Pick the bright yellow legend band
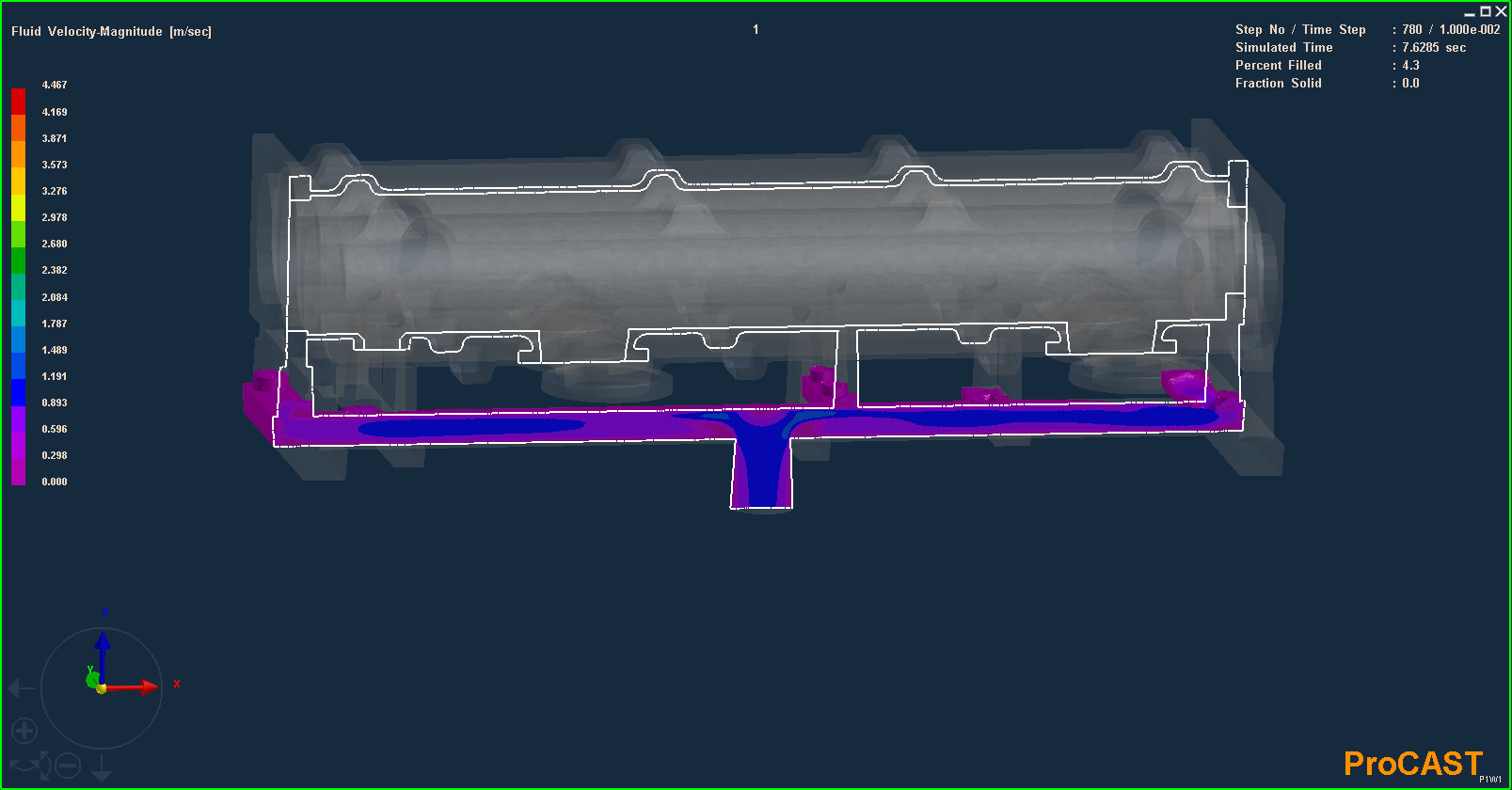Image resolution: width=1512 pixels, height=790 pixels. (x=18, y=207)
